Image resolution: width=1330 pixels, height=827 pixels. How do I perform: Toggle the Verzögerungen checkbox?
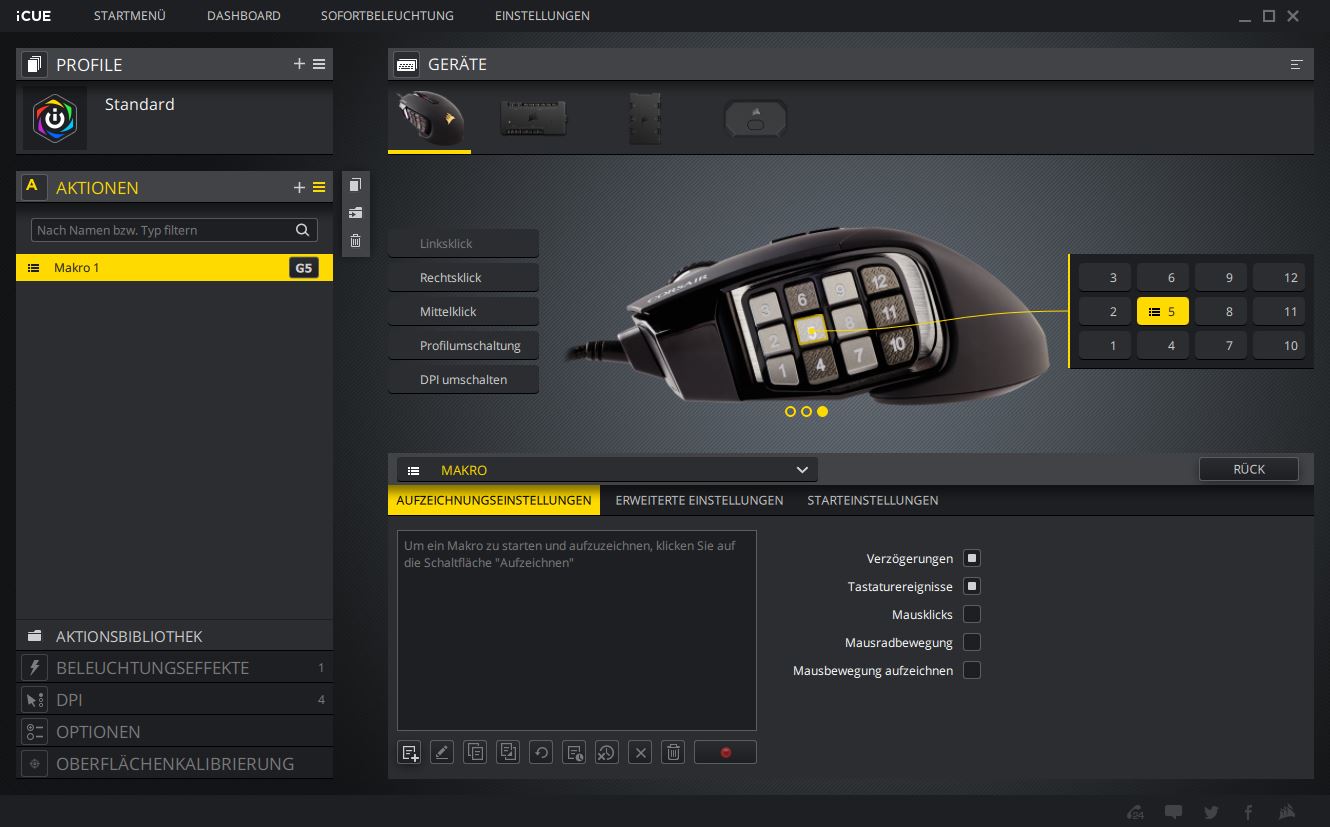[972, 558]
